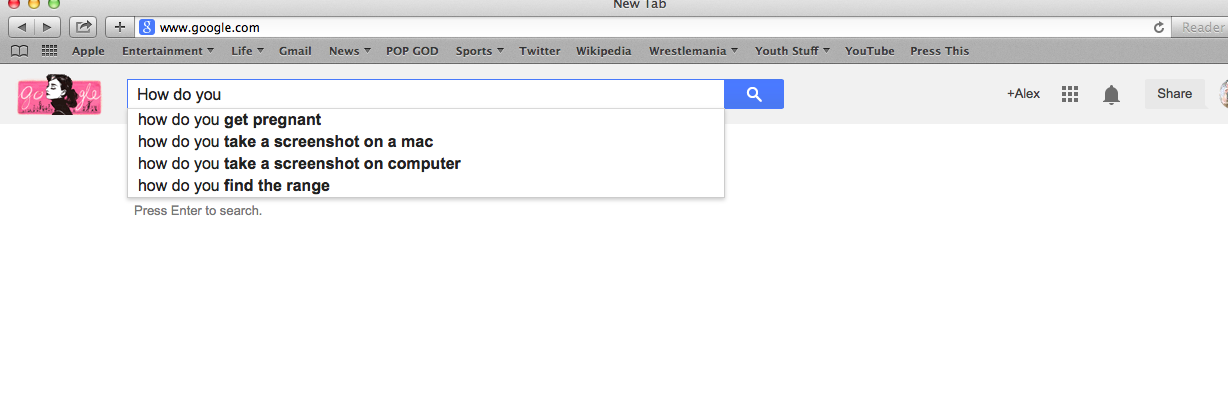Open the Reading List book icon
1228x419 pixels.
[18, 51]
